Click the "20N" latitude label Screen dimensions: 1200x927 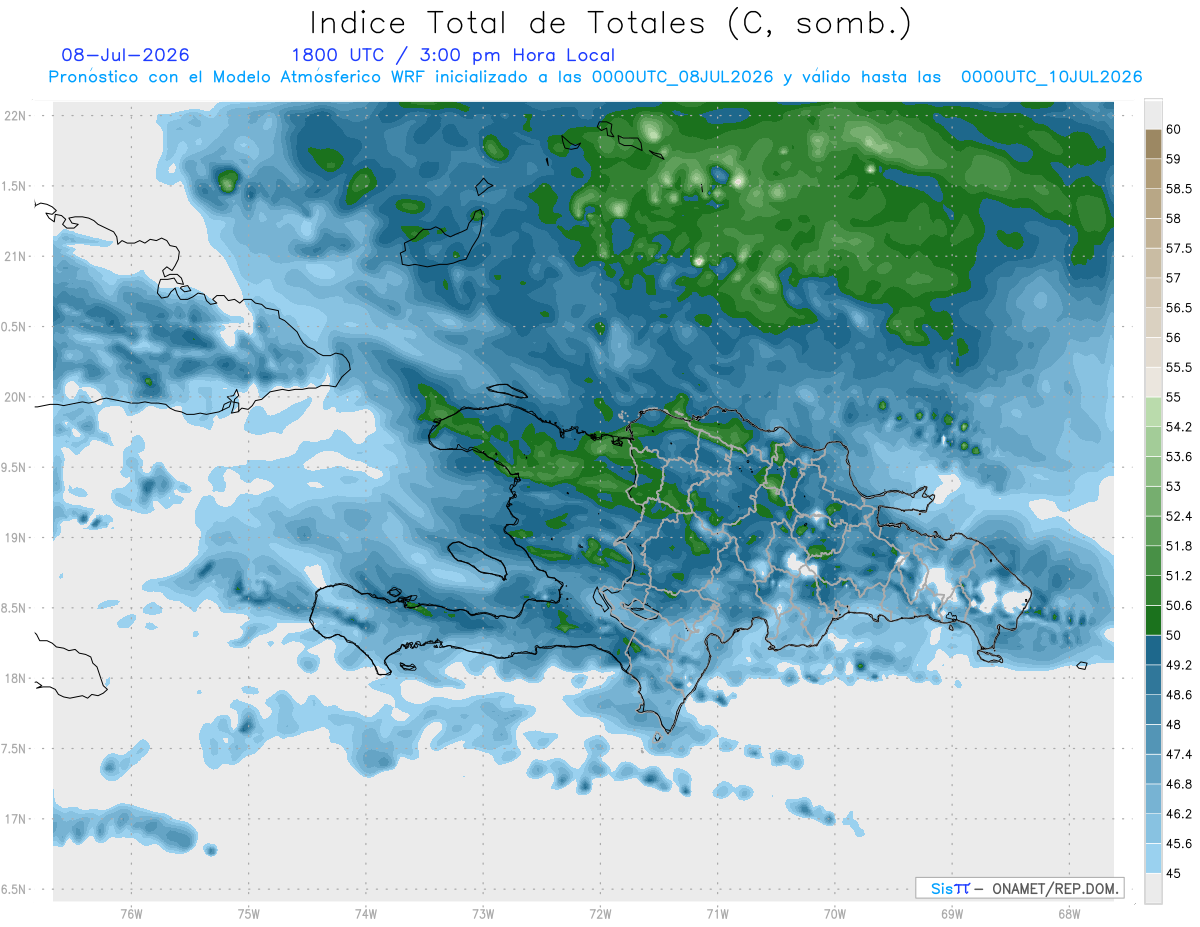click(x=15, y=397)
